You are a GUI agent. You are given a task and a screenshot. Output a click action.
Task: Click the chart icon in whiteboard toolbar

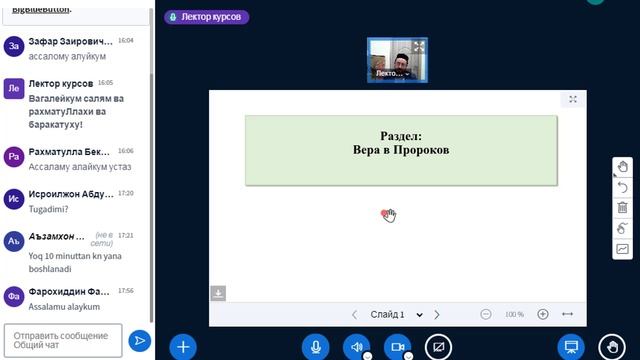(x=622, y=249)
